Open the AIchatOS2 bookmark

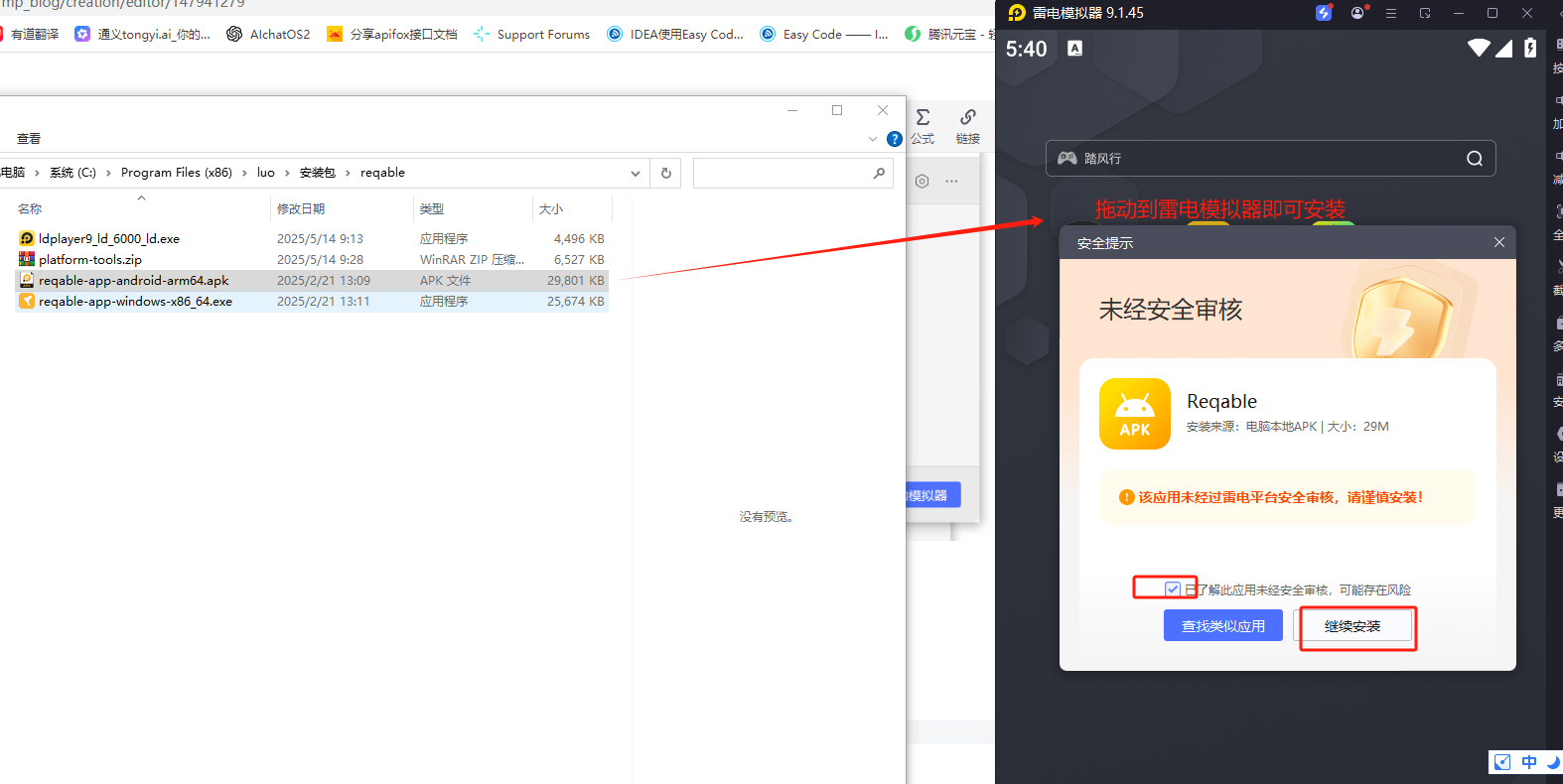point(268,34)
